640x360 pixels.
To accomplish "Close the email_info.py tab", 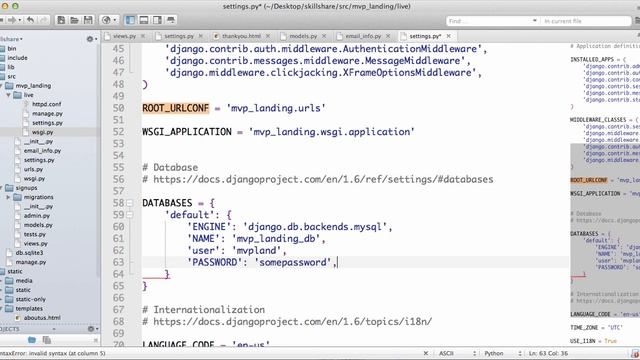I will click(388, 36).
